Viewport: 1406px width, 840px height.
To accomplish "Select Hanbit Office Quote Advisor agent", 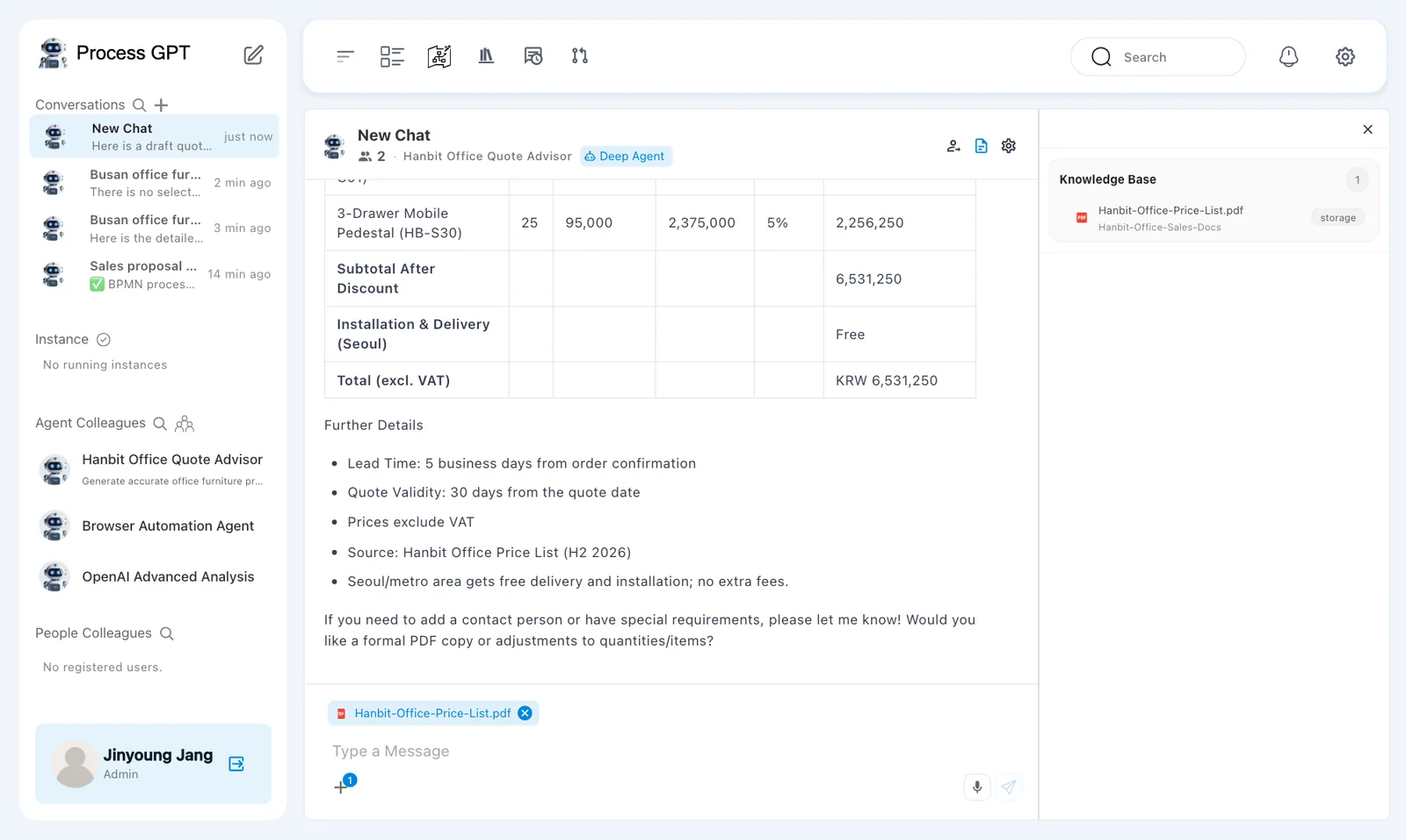I will click(x=153, y=469).
